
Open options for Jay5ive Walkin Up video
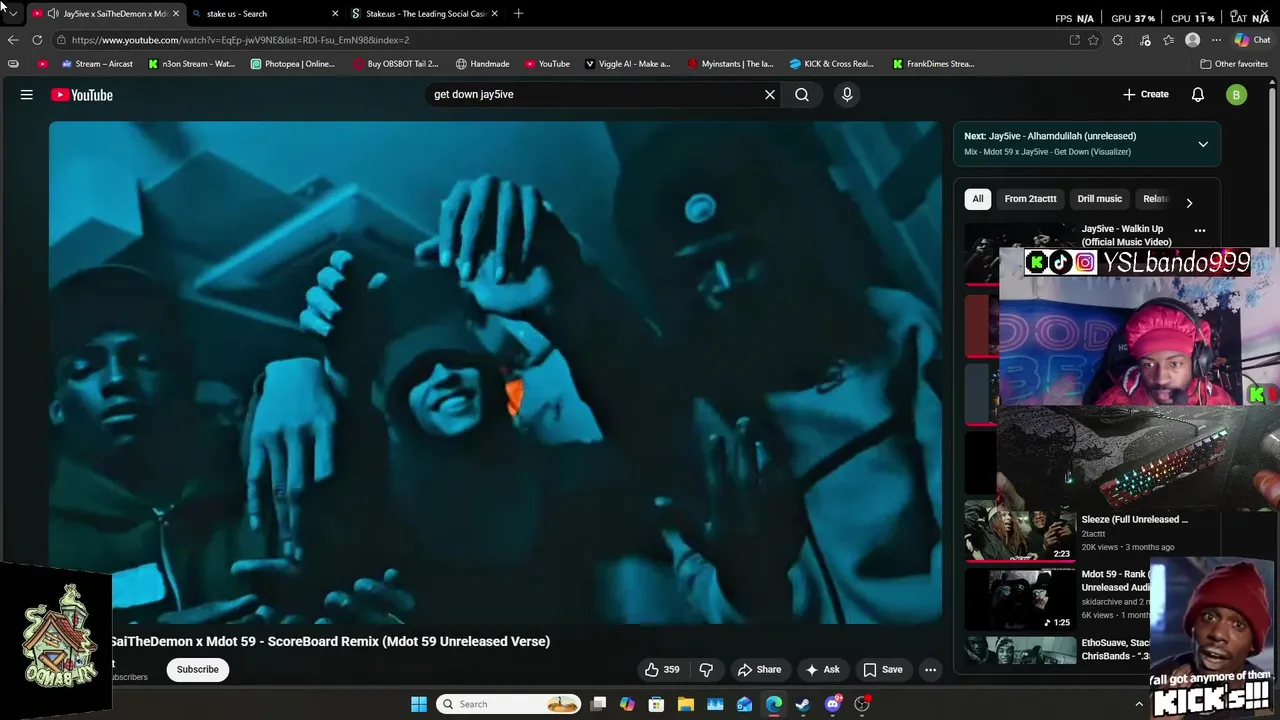pyautogui.click(x=1200, y=231)
